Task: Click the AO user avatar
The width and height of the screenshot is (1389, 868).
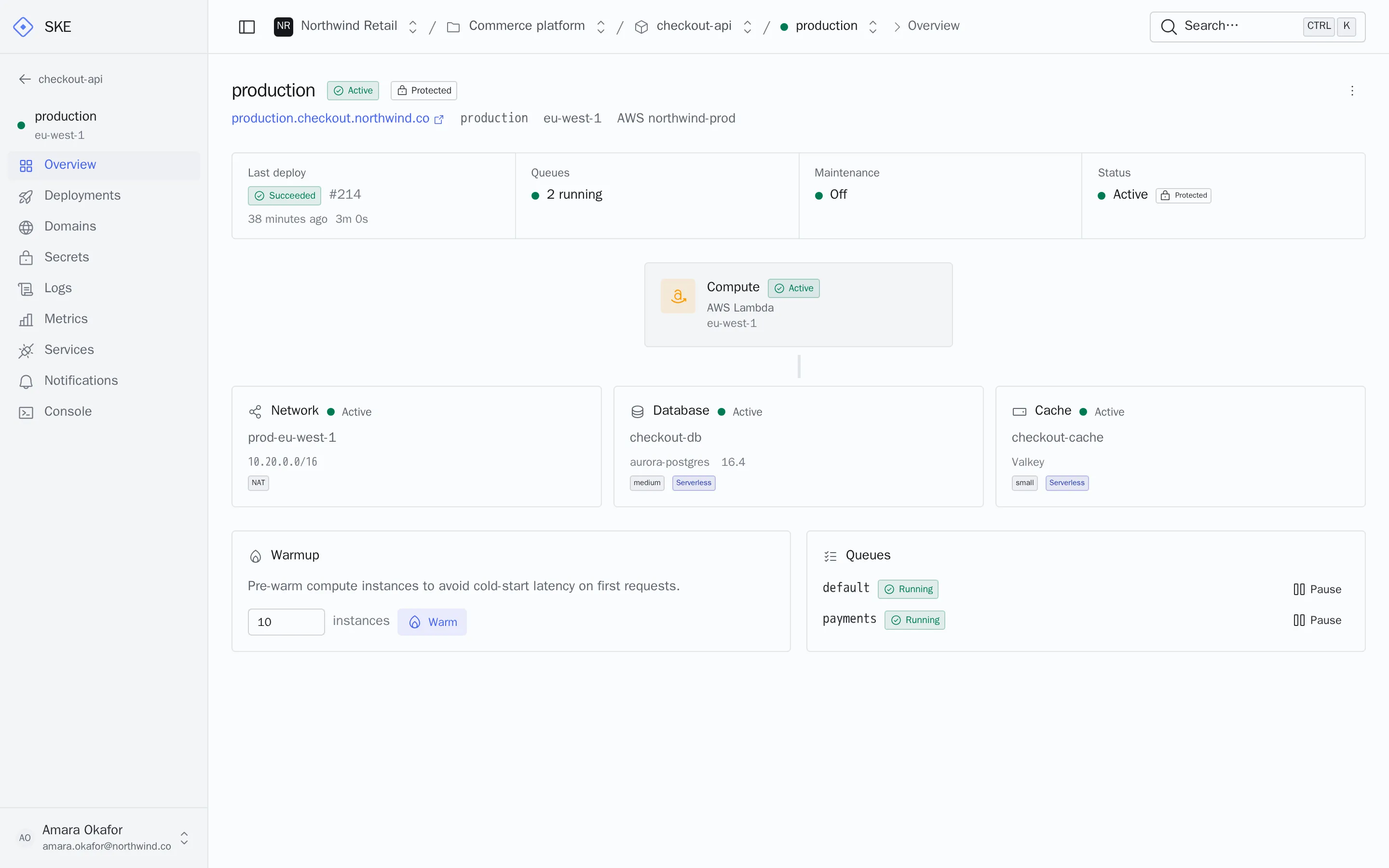Action: [x=25, y=838]
